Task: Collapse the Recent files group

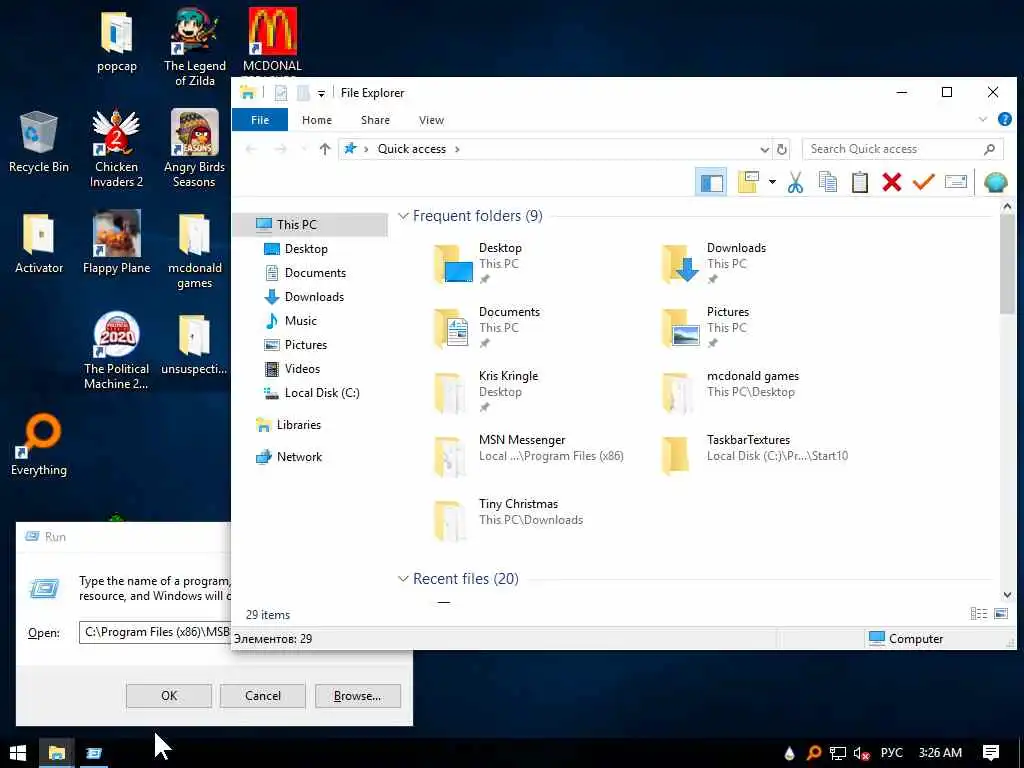Action: point(404,579)
